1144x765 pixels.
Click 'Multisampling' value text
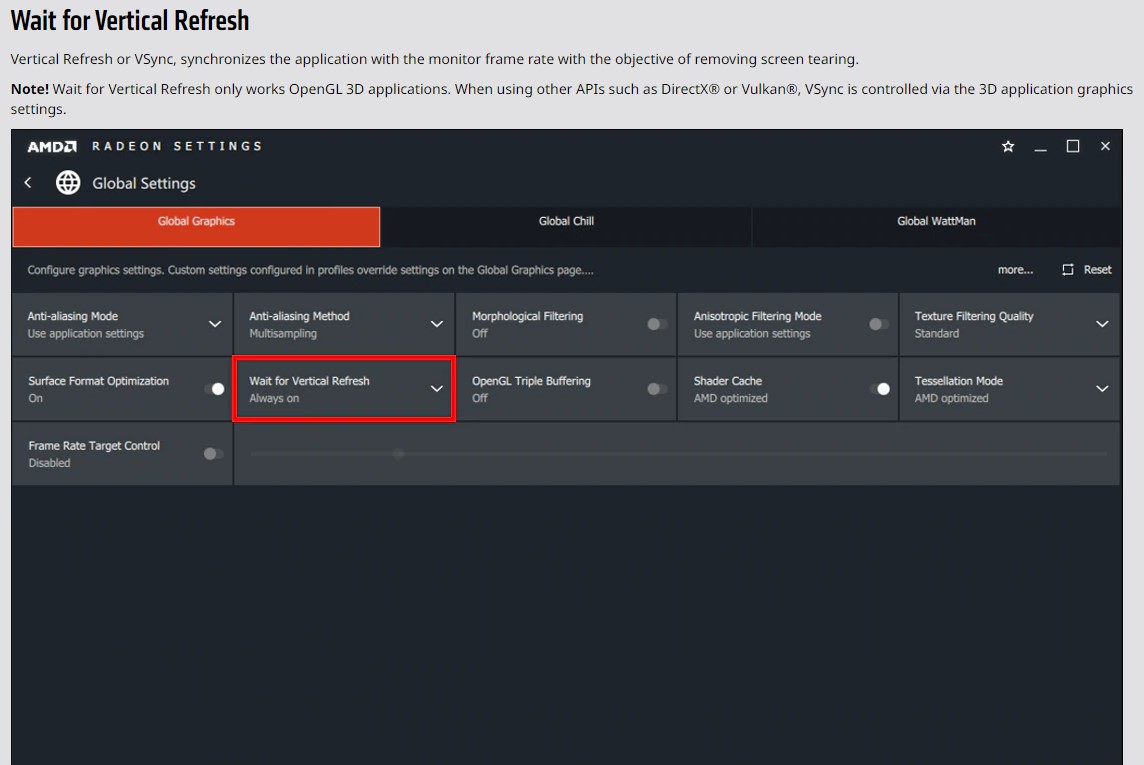click(283, 333)
